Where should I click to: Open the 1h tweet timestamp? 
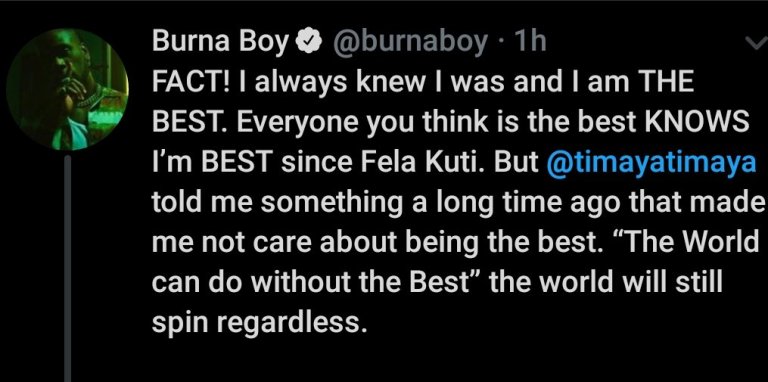click(528, 42)
